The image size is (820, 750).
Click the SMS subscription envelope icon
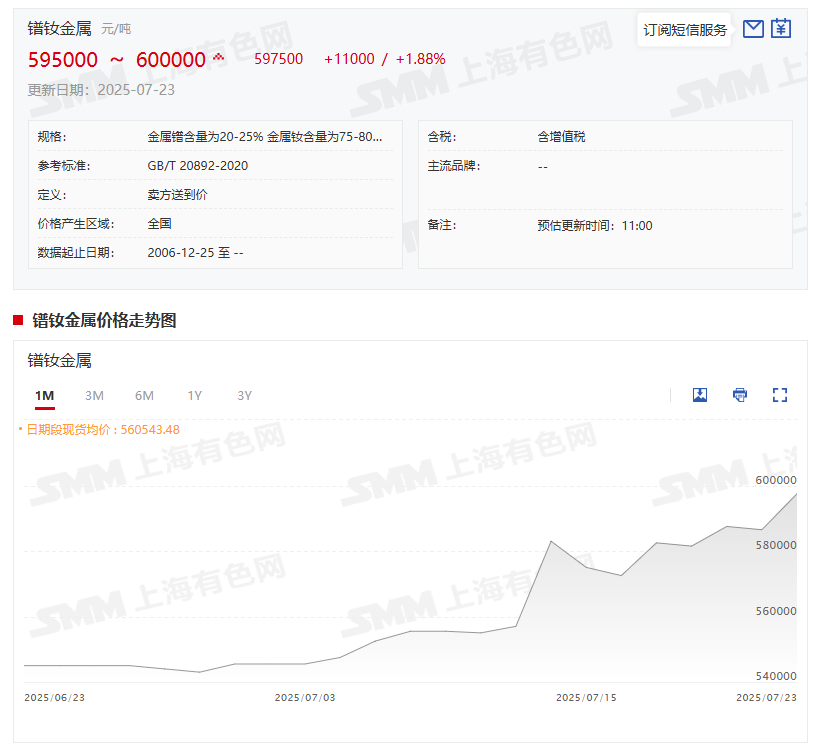(x=753, y=29)
